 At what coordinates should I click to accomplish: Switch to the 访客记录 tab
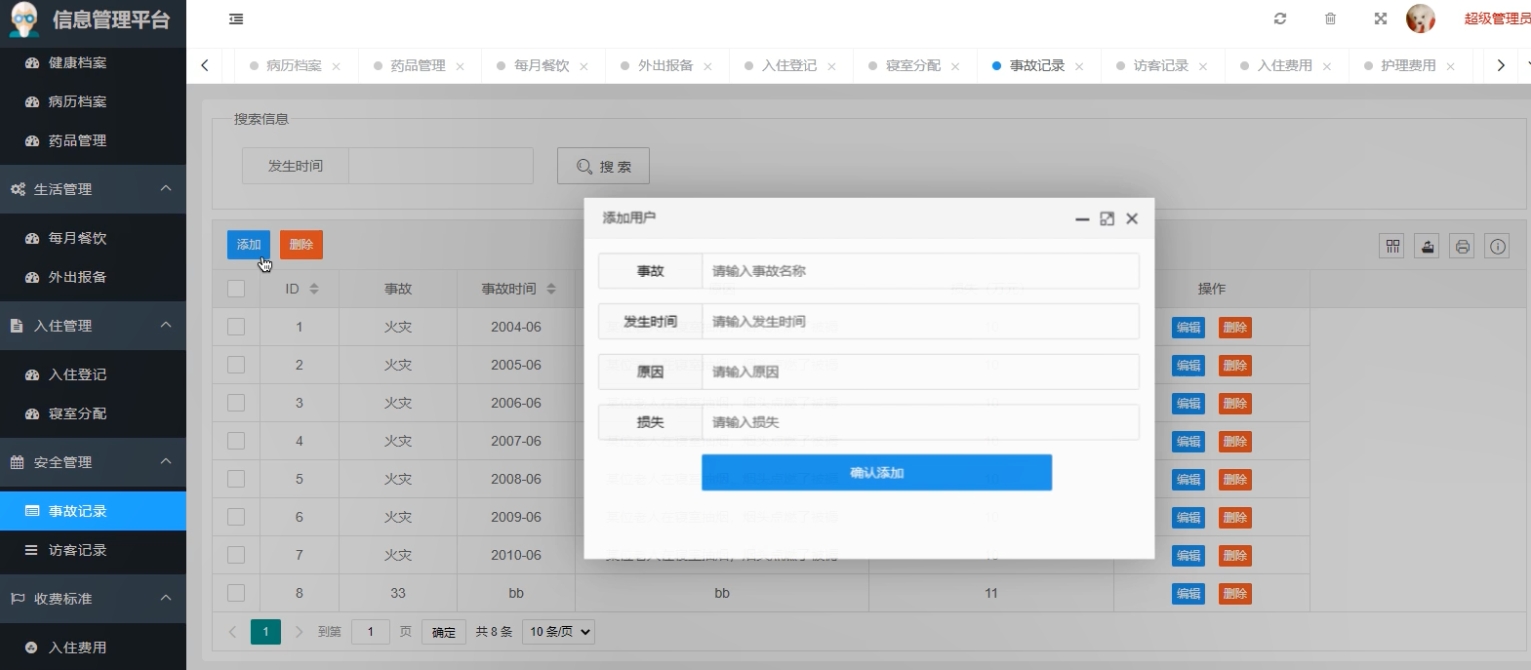pos(1160,66)
